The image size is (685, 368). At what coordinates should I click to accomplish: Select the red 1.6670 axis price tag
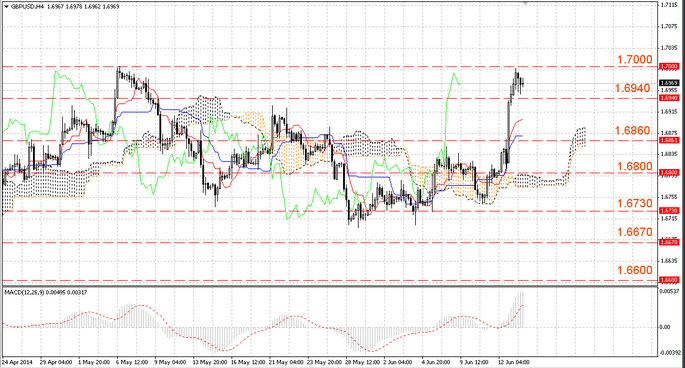tap(669, 242)
